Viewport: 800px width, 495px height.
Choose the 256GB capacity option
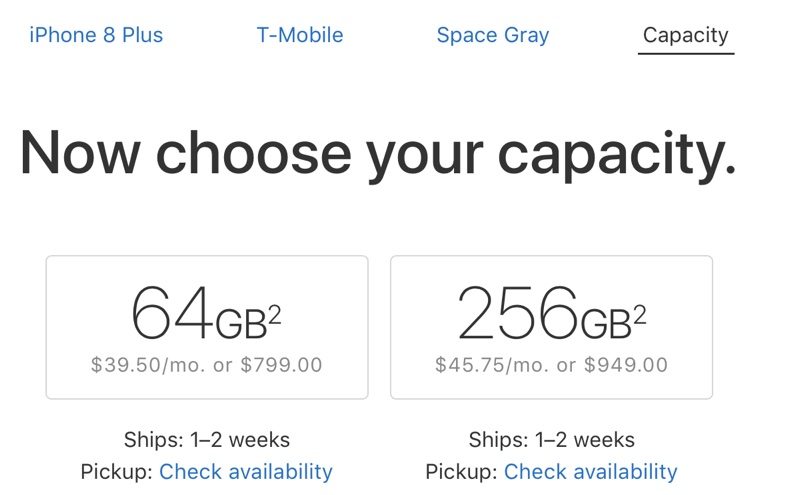click(x=551, y=327)
